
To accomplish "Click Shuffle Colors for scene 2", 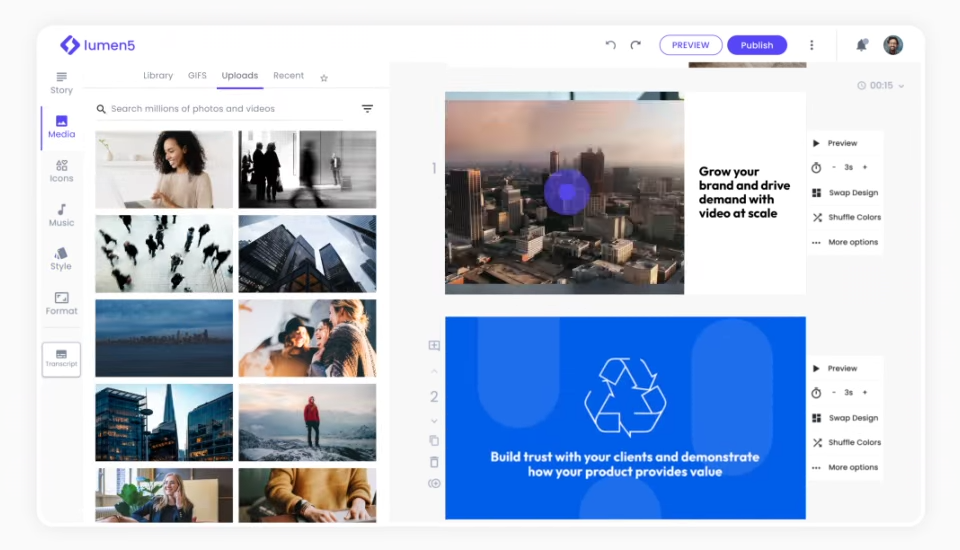I will point(847,442).
